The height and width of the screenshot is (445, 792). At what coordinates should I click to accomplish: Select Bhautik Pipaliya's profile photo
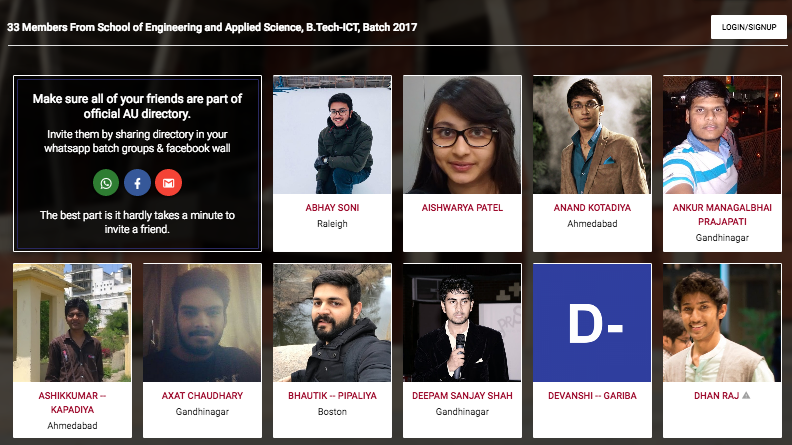tap(332, 323)
